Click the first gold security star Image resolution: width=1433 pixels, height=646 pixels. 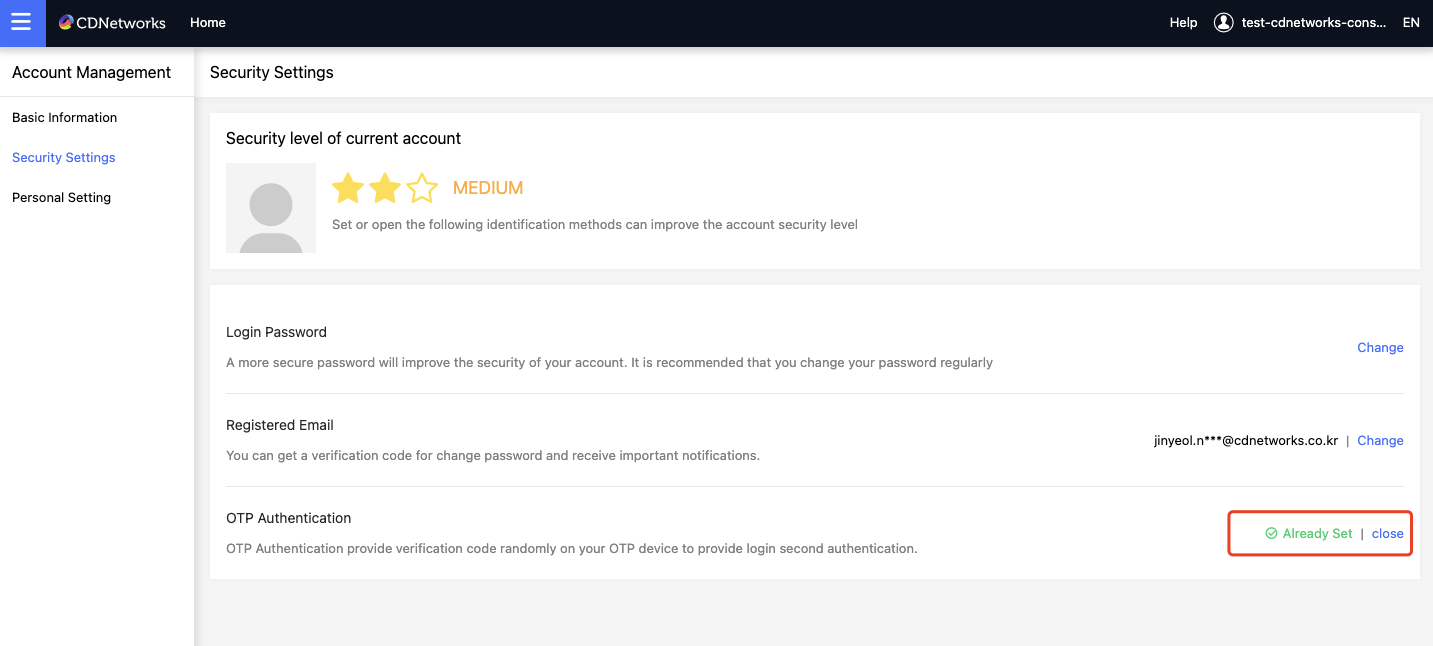point(348,188)
